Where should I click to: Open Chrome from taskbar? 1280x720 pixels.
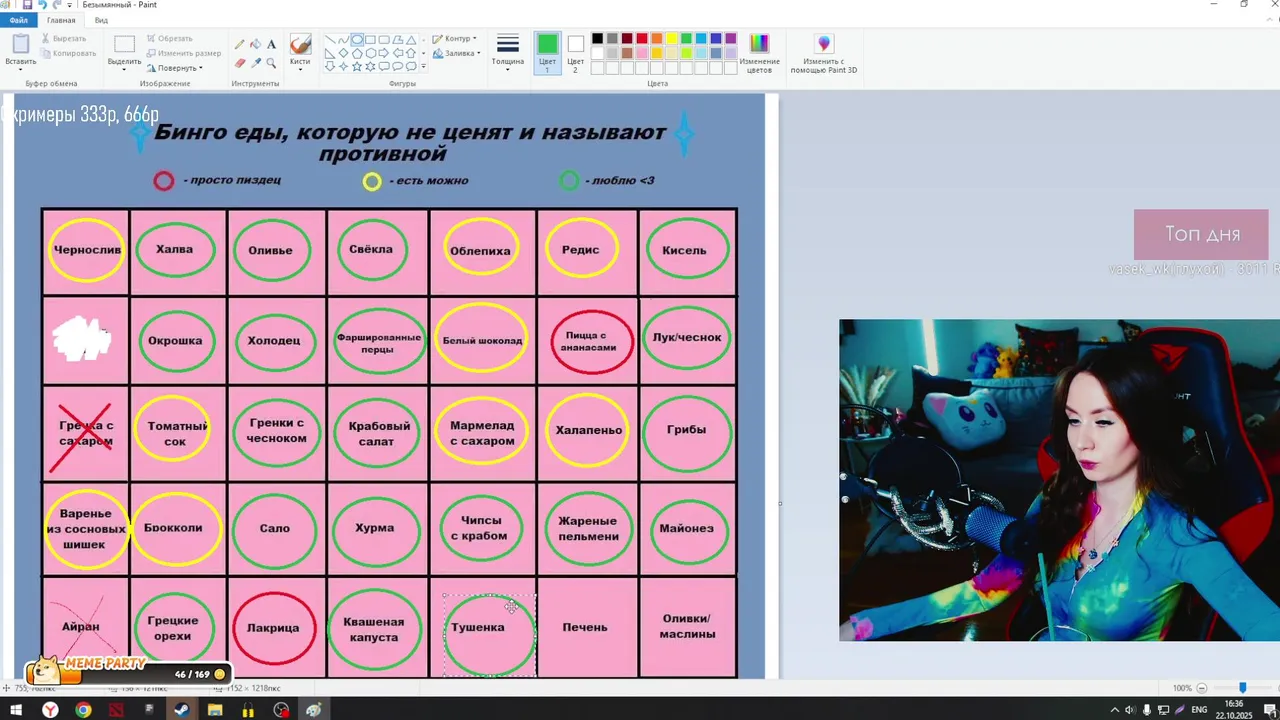(x=83, y=710)
